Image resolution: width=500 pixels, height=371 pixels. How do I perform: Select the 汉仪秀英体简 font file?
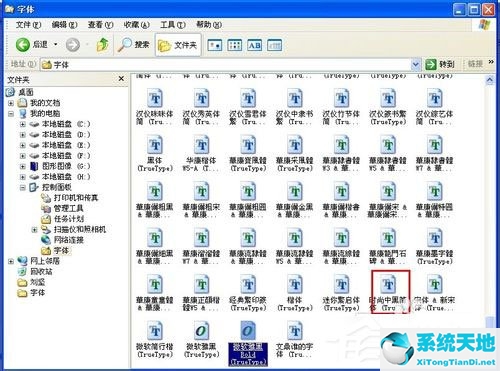201,107
